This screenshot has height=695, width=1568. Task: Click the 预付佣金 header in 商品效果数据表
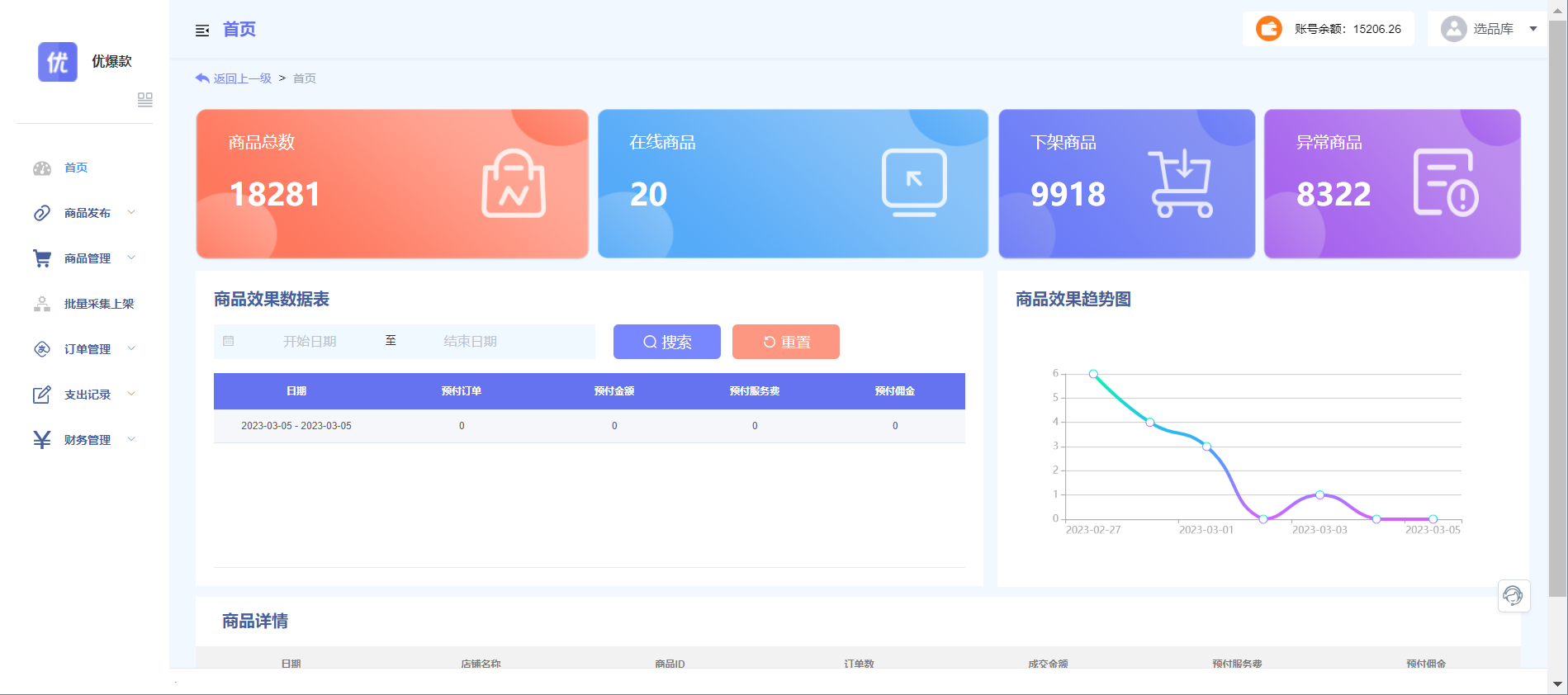[895, 391]
